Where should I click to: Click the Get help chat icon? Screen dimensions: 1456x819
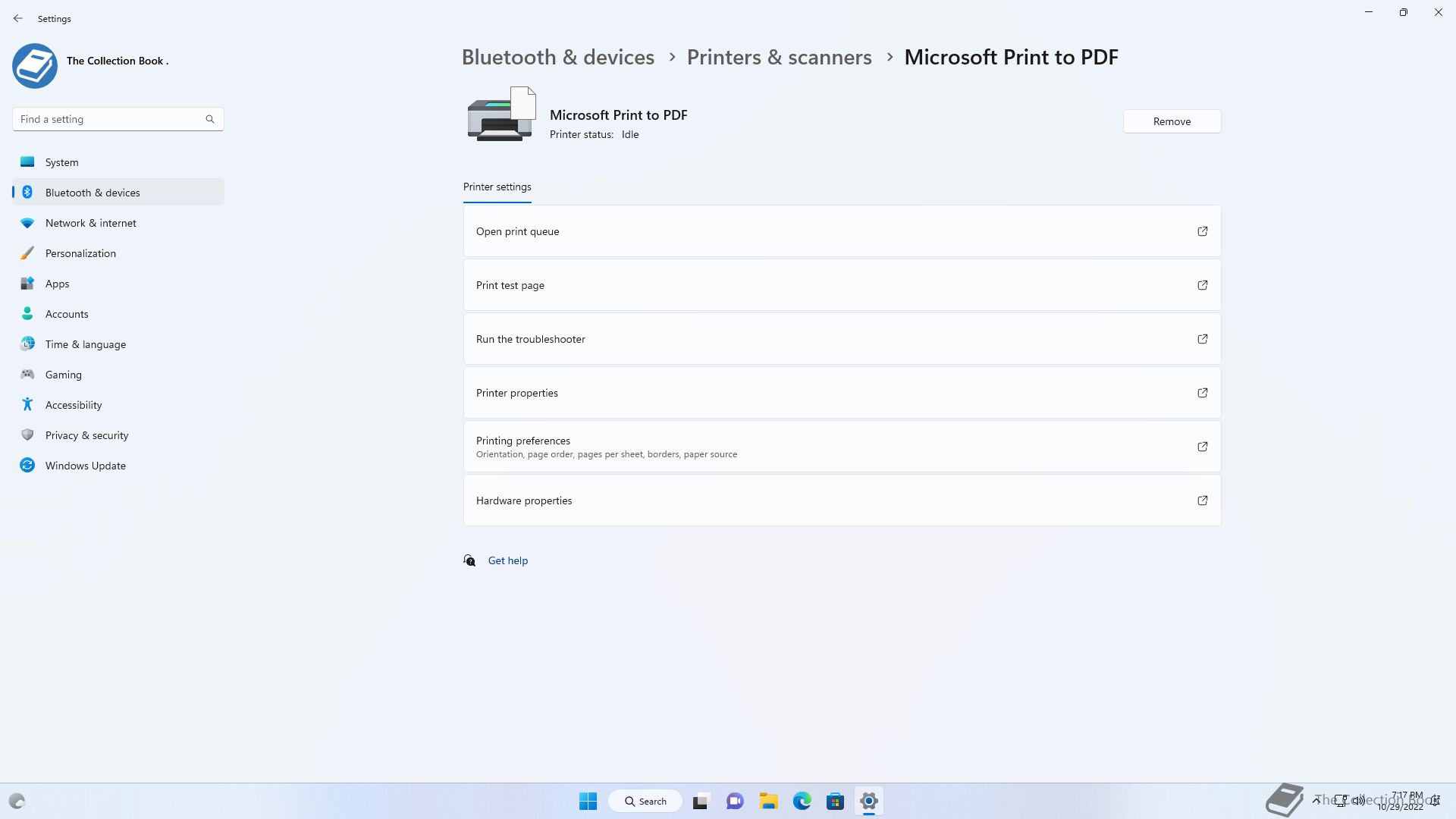coord(469,560)
